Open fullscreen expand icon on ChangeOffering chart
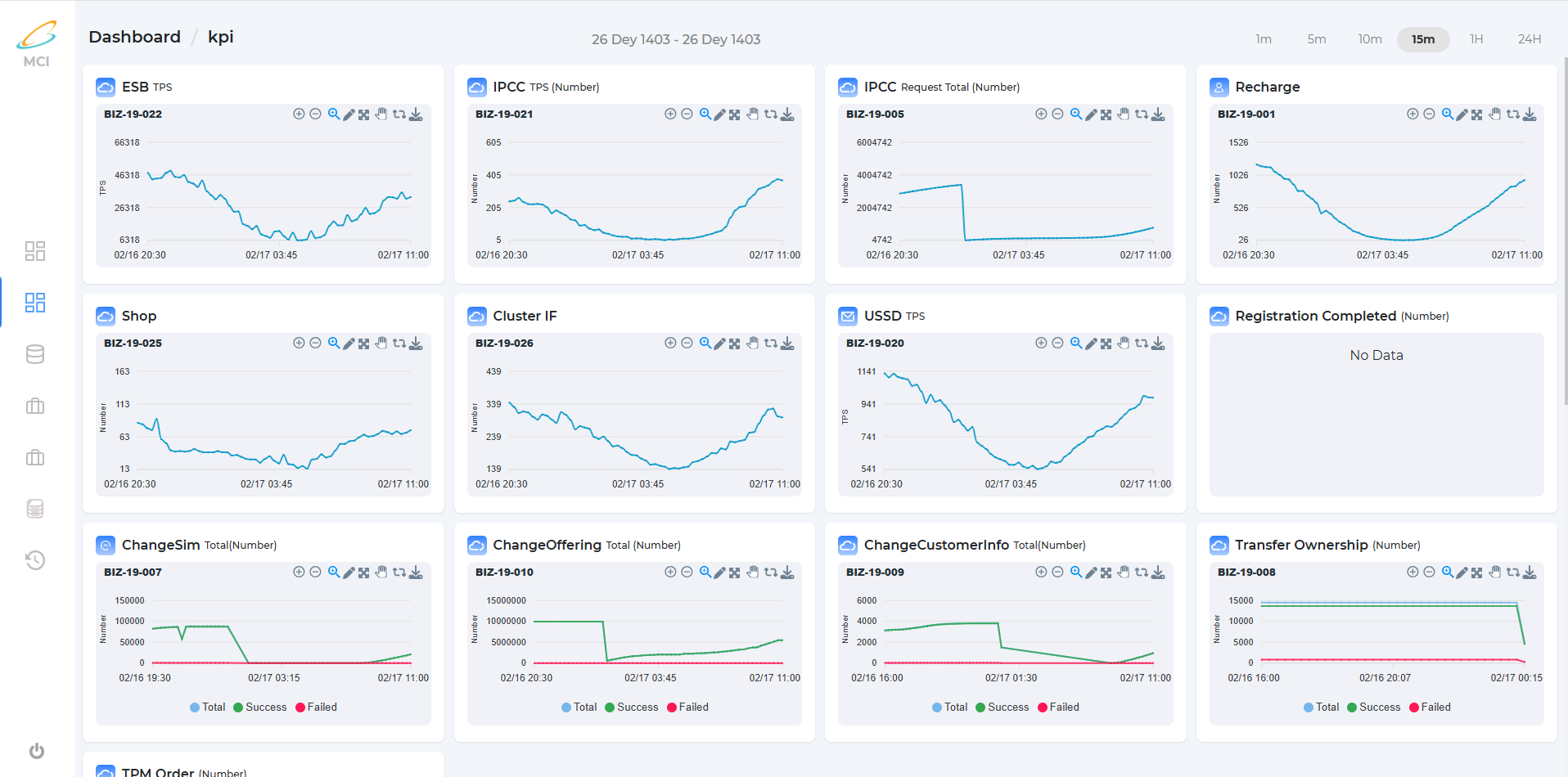This screenshot has height=777, width=1568. coord(735,573)
